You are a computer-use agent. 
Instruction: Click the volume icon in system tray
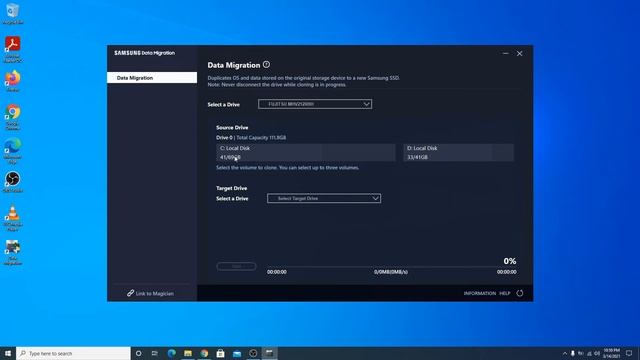click(597, 353)
